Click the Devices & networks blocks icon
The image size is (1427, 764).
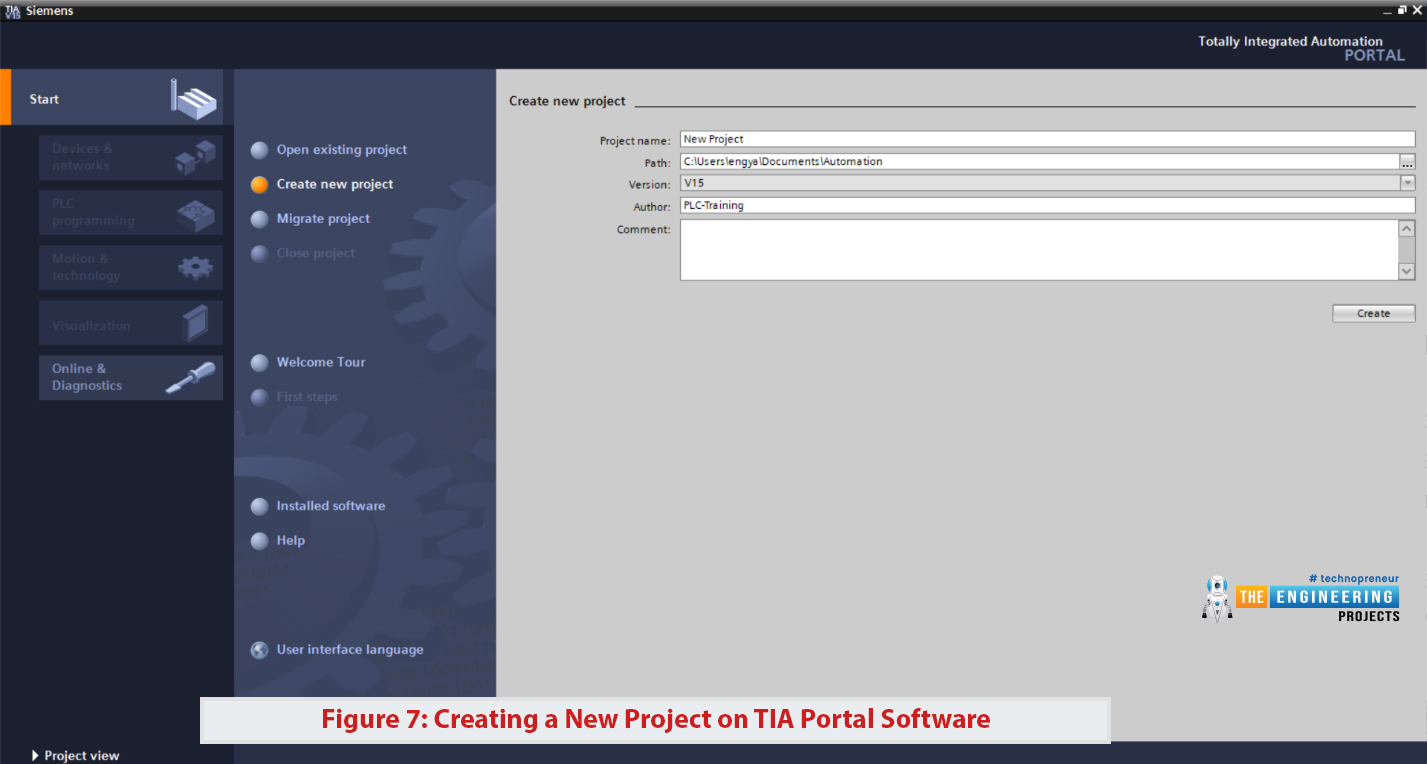[x=195, y=157]
